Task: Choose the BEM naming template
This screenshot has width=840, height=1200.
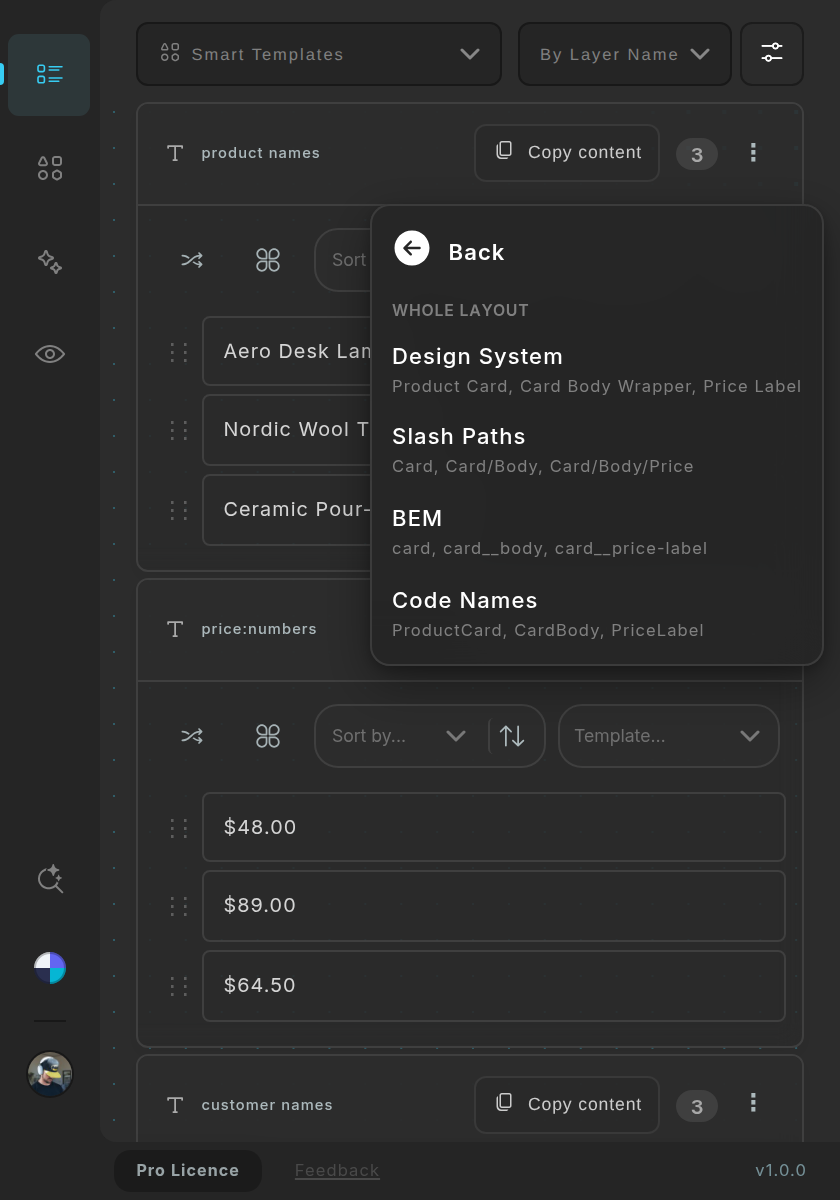Action: 596,532
